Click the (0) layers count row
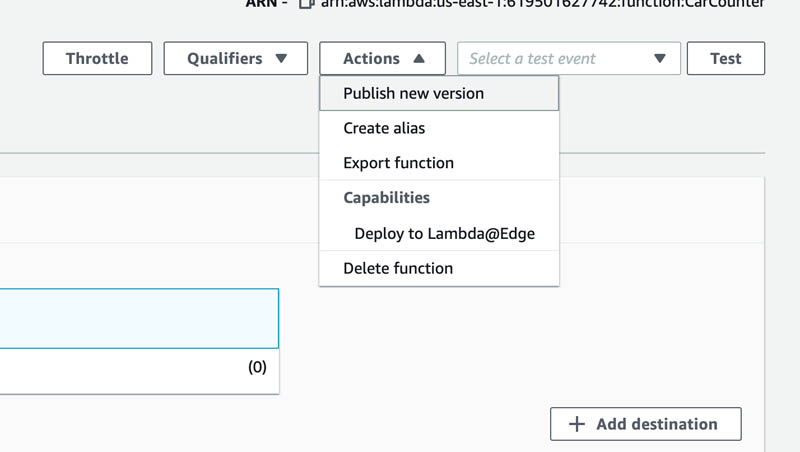800x452 pixels. 139,371
